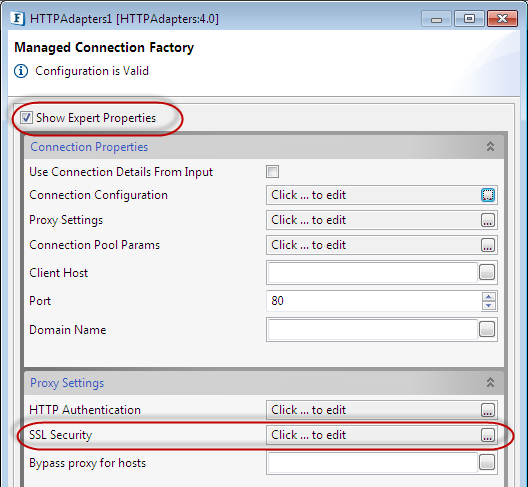528x487 pixels.
Task: Collapse the Connection Properties section
Action: pos(490,147)
